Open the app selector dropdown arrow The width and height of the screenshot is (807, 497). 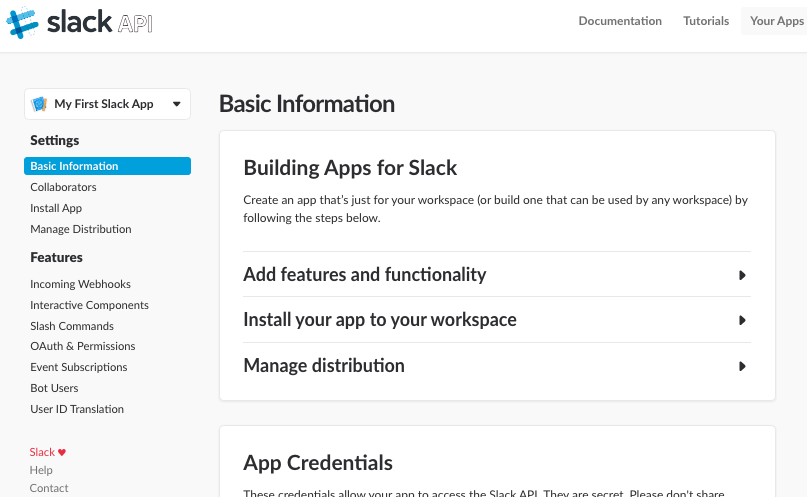coord(177,104)
